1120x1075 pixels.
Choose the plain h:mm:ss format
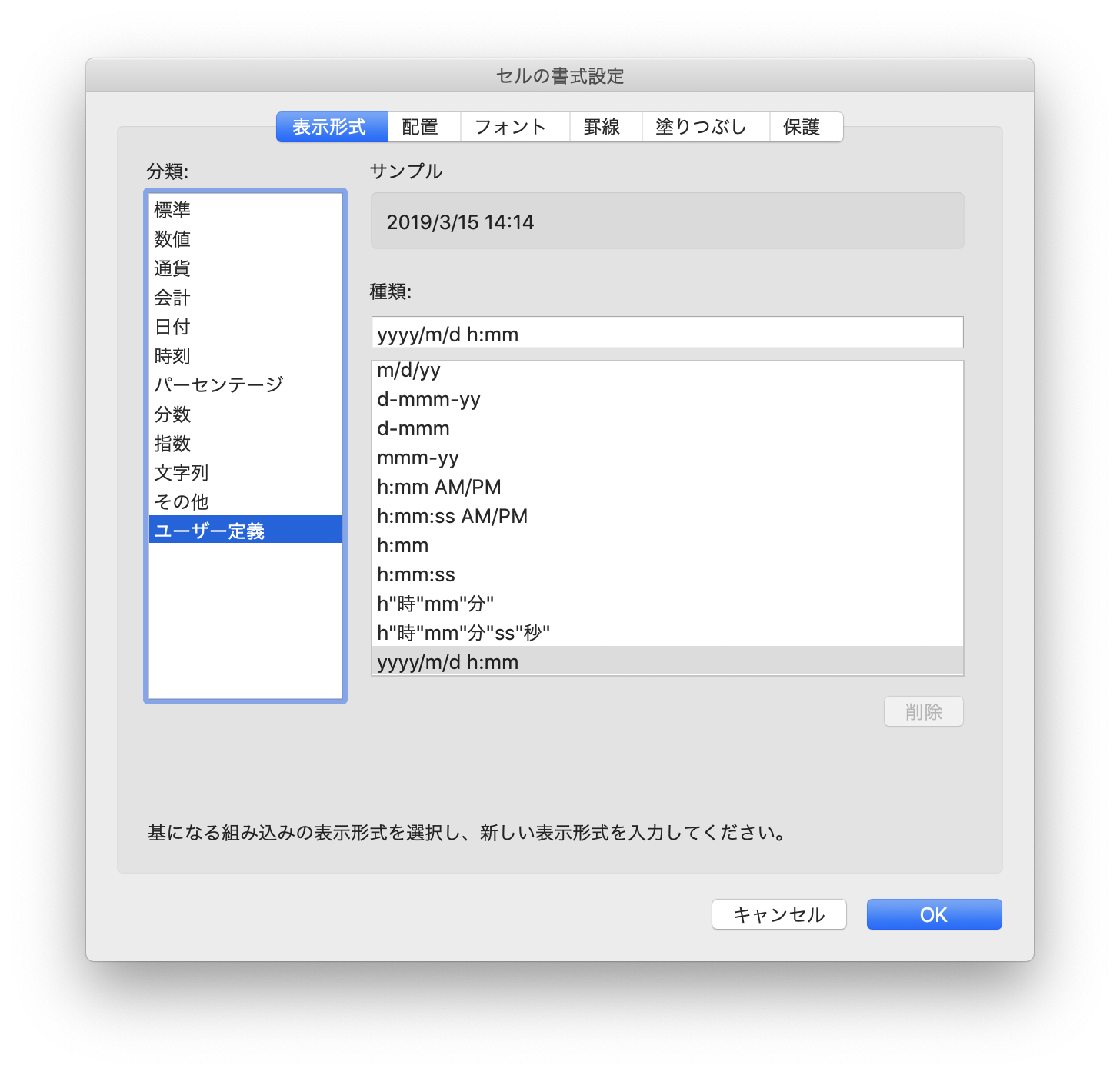pos(667,574)
